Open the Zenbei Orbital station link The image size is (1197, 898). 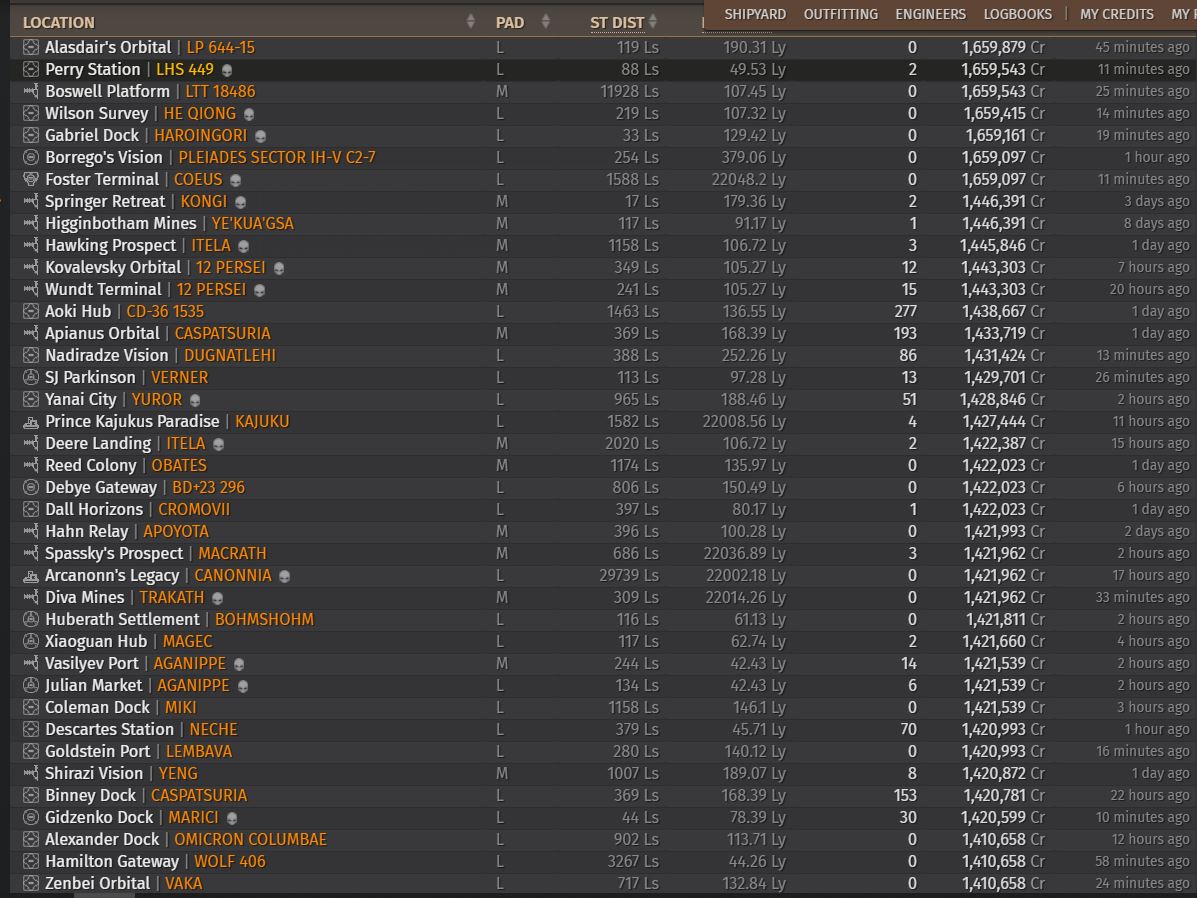(x=98, y=883)
